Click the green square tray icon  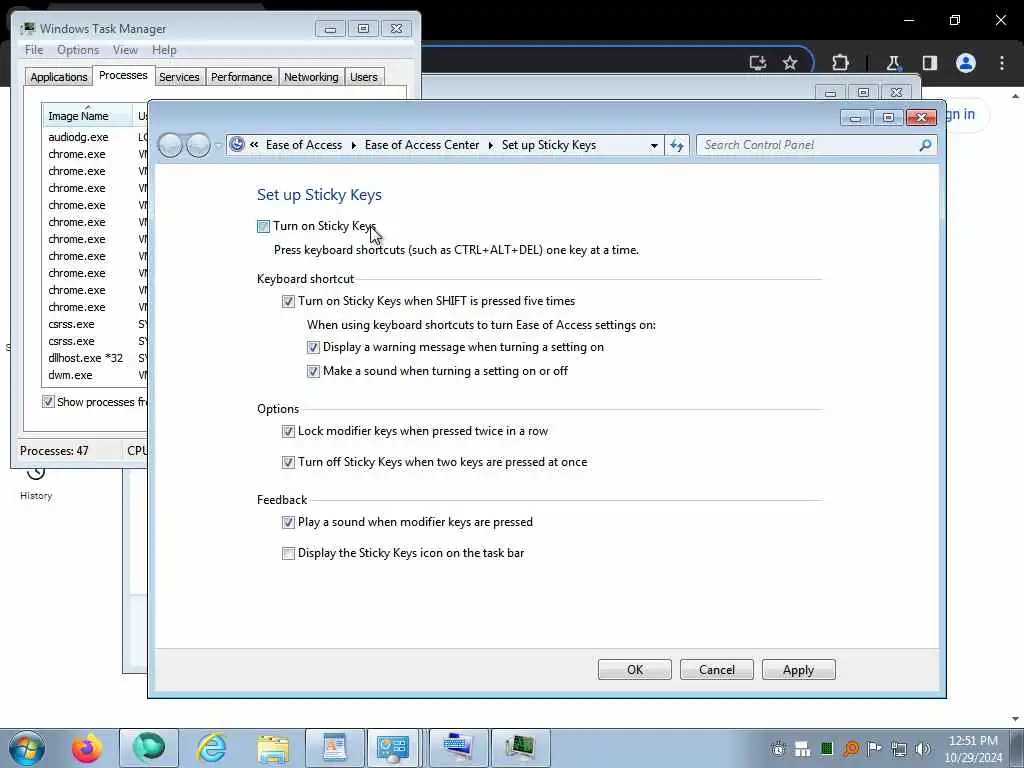pos(827,749)
